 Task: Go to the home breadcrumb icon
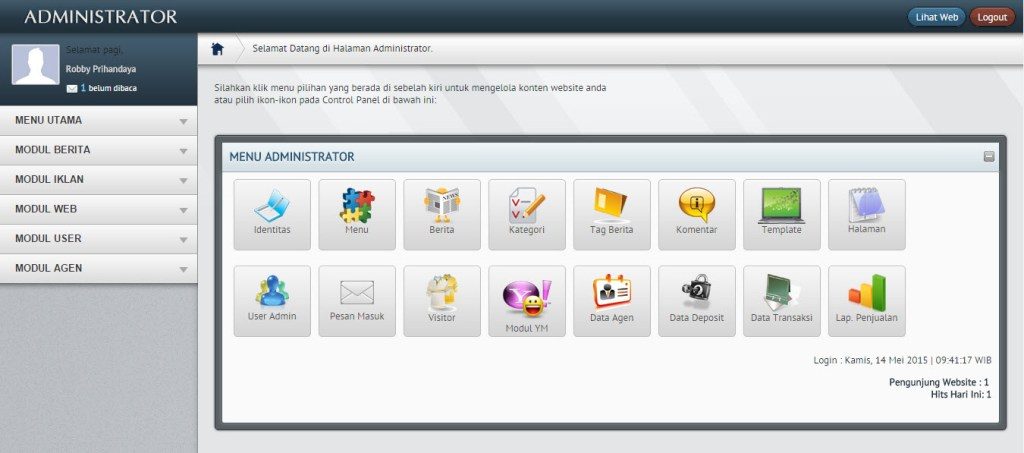217,49
